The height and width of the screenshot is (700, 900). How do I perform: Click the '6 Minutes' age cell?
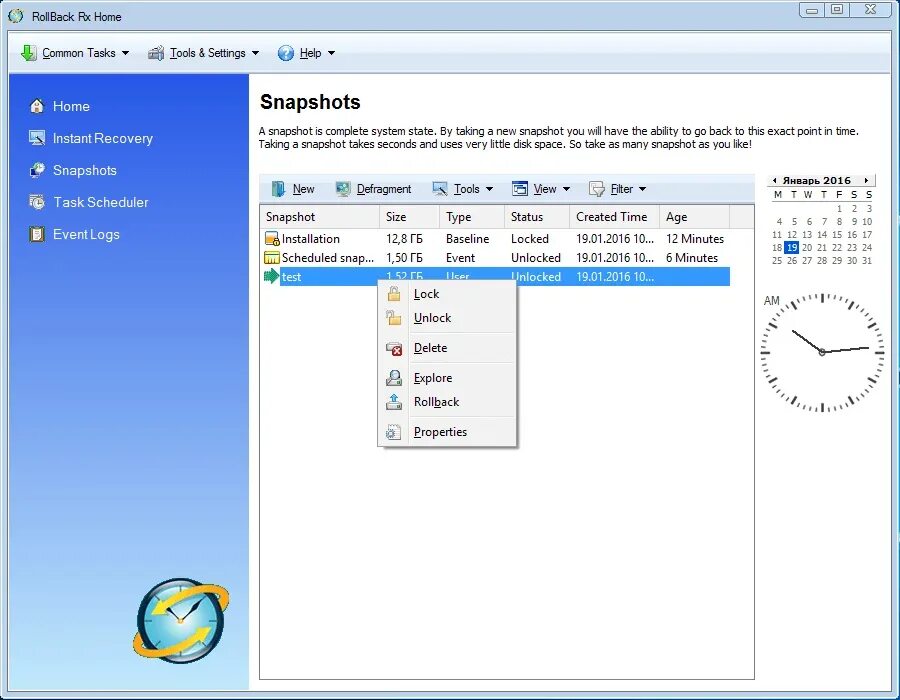pyautogui.click(x=692, y=258)
